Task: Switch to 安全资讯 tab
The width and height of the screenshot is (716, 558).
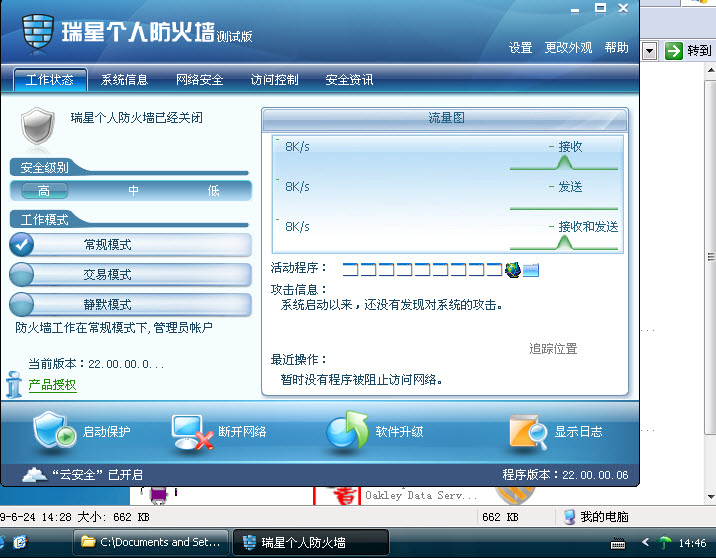Action: tap(349, 80)
